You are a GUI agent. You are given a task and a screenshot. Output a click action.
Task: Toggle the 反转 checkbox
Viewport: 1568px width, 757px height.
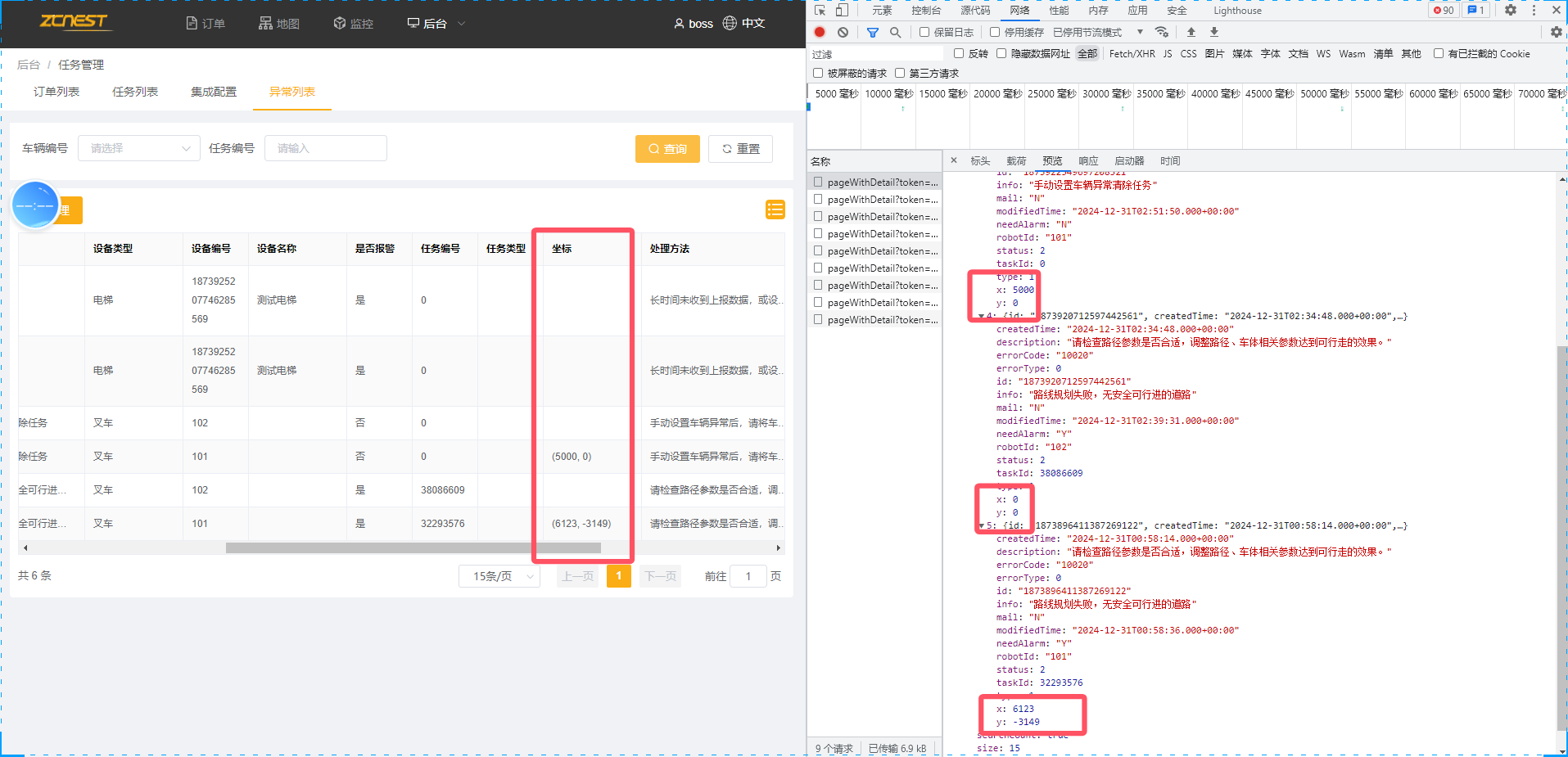959,53
